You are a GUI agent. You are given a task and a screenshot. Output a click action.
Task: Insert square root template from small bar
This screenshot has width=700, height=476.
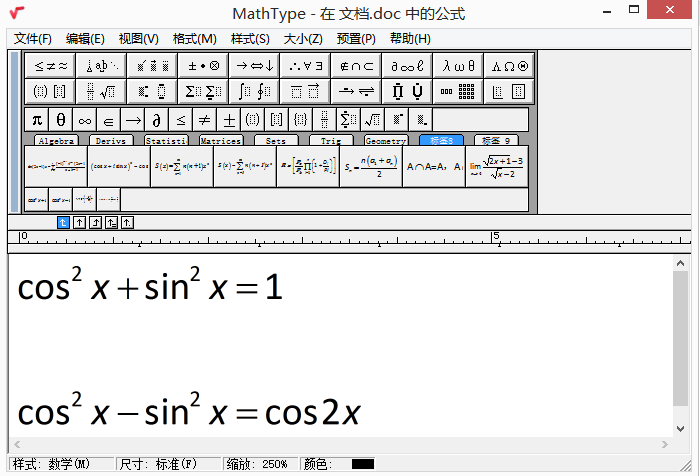372,120
